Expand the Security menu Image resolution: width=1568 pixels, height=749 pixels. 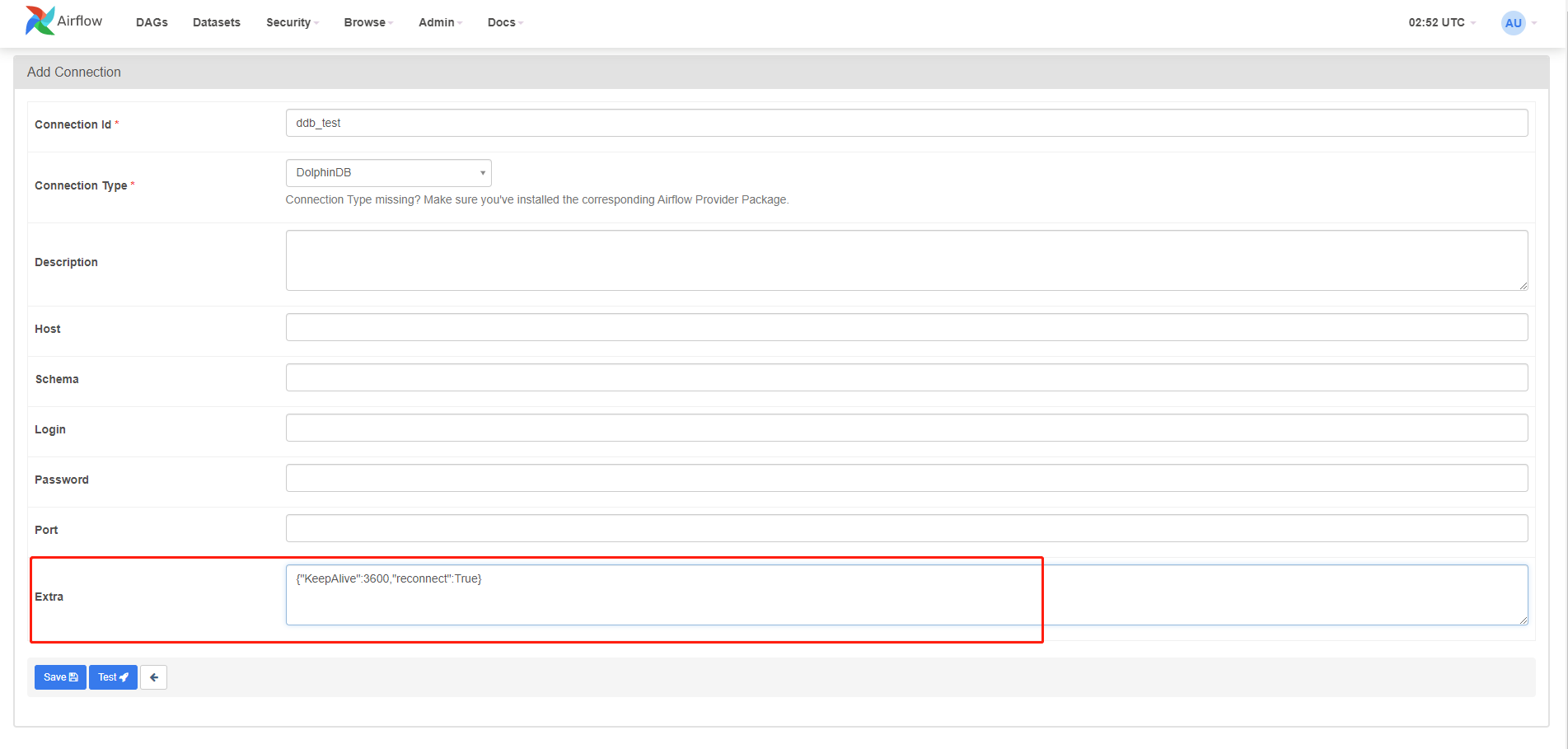[x=292, y=22]
